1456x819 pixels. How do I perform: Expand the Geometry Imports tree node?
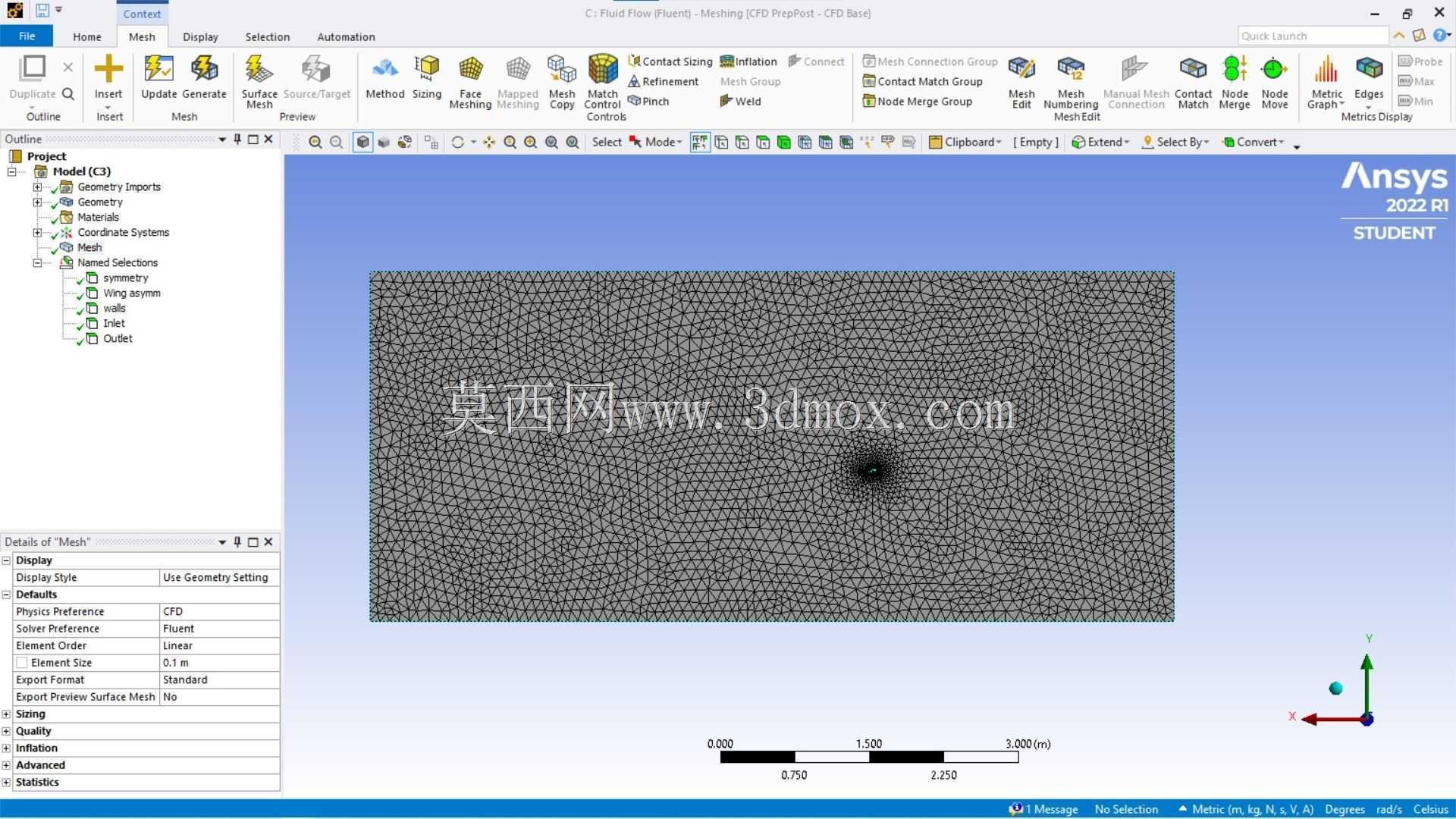[37, 187]
